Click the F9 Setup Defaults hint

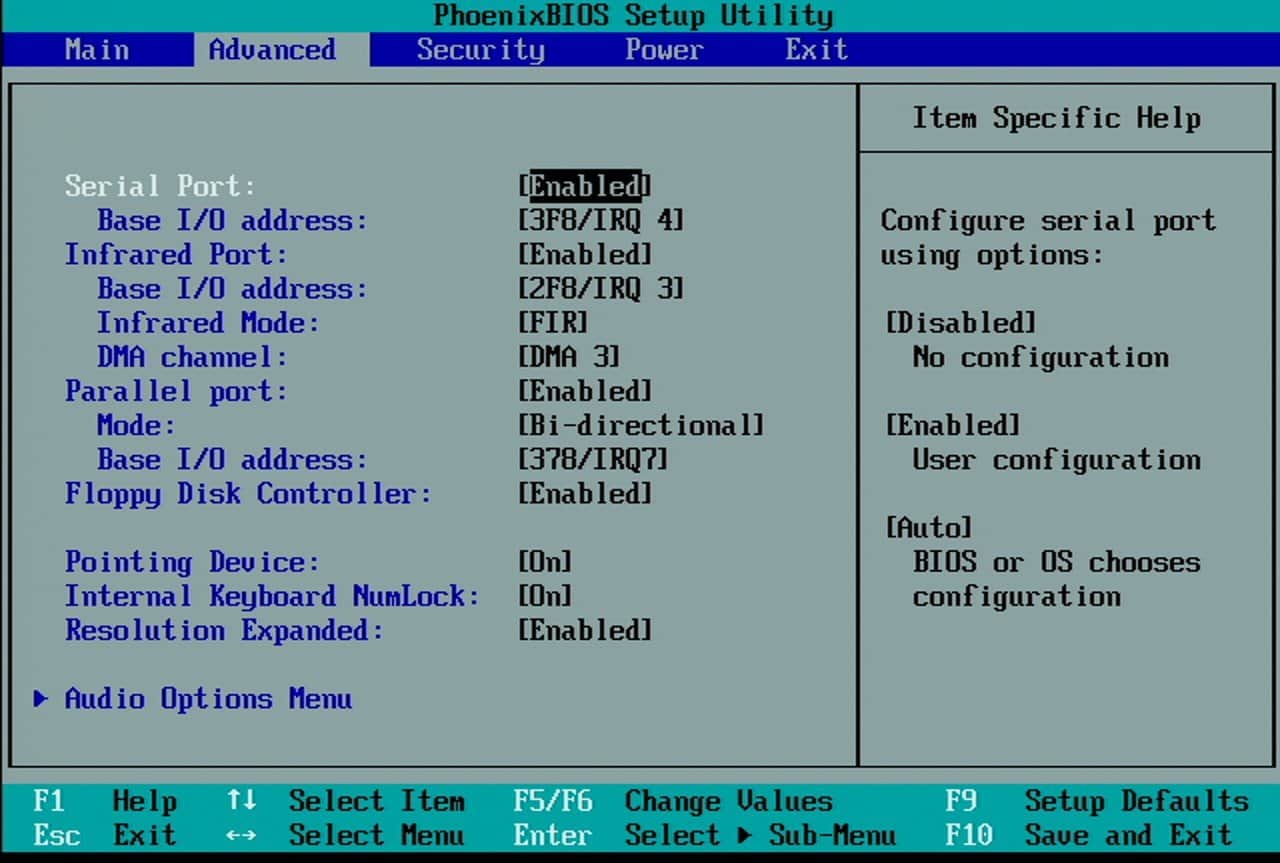pos(1097,801)
